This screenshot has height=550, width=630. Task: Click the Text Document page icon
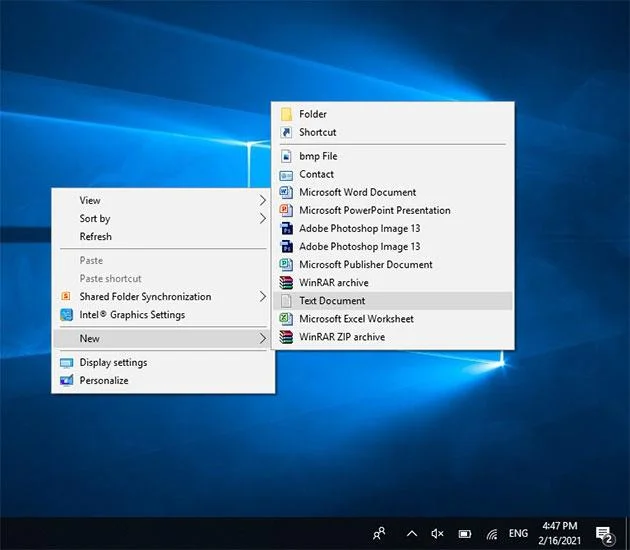(x=286, y=301)
